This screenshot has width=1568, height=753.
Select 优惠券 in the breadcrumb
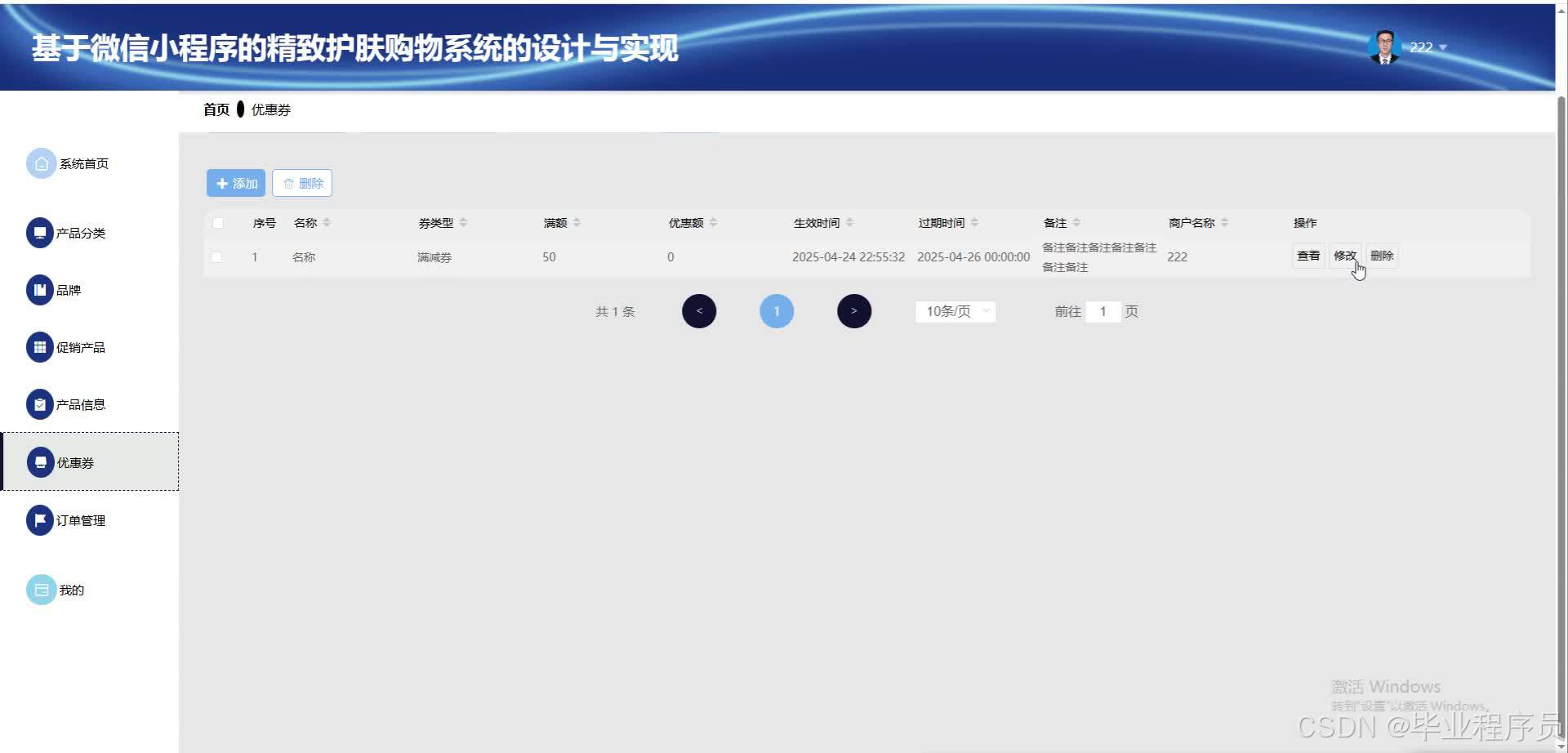[269, 109]
